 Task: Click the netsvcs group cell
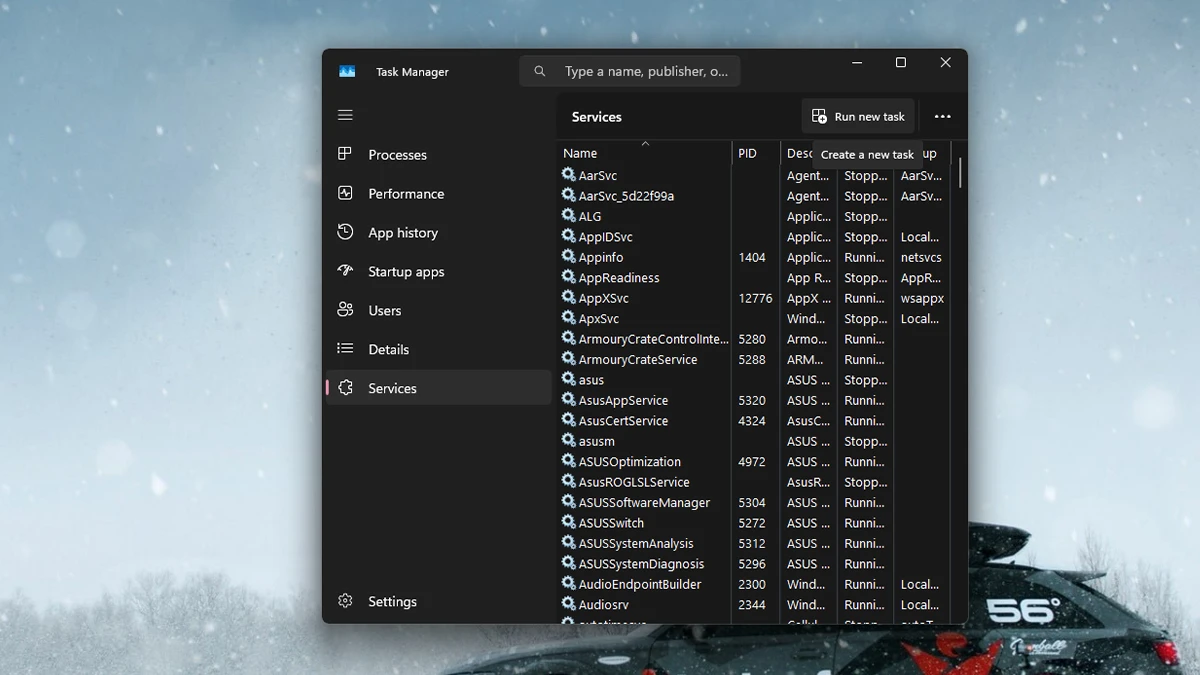tap(921, 257)
